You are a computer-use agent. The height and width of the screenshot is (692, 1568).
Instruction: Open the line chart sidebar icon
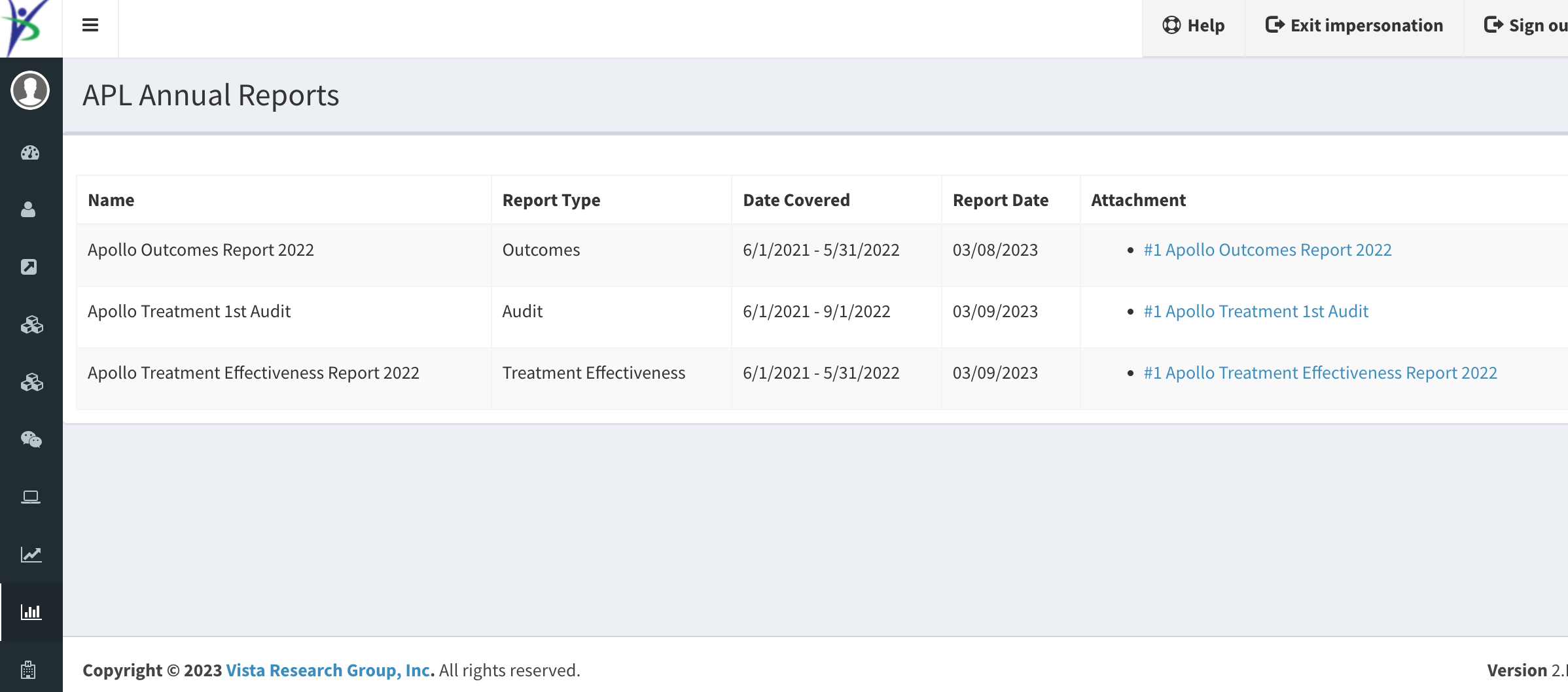click(x=30, y=554)
